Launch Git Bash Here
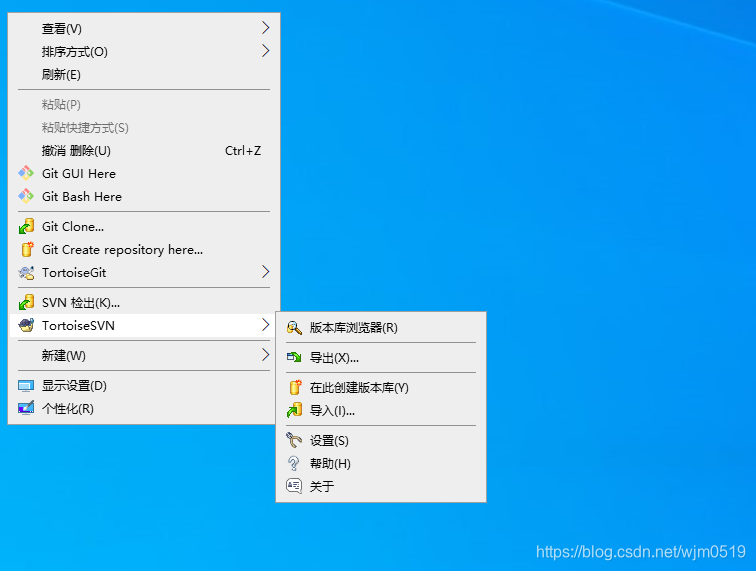756x571 pixels. [145, 197]
